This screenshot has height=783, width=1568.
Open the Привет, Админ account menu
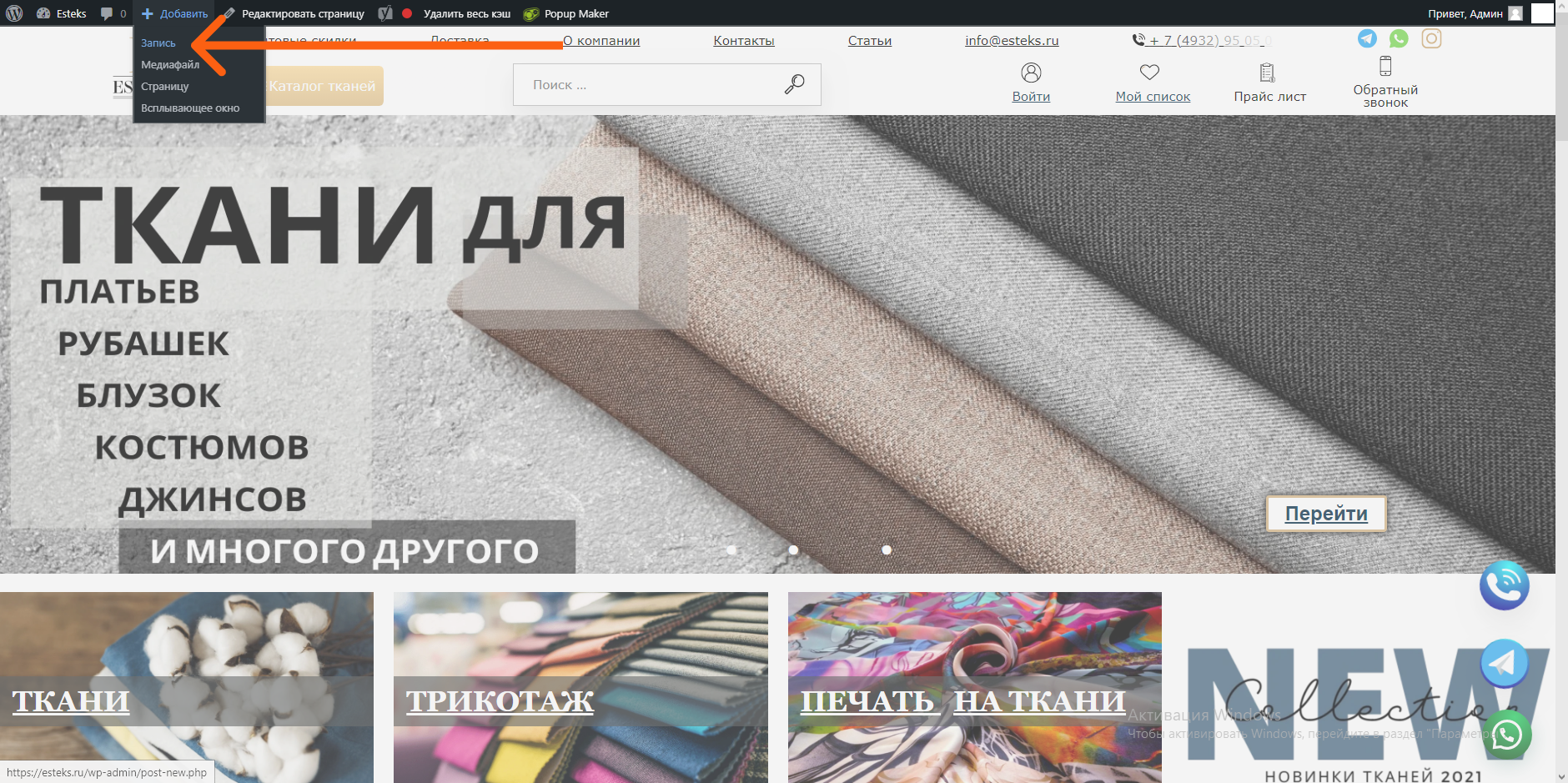1465,13
